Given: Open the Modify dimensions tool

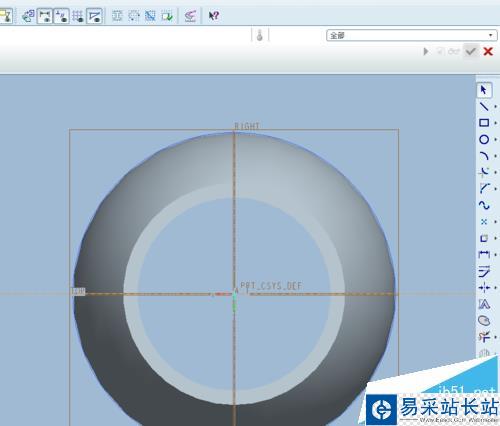Looking at the screenshot, I should tap(484, 271).
